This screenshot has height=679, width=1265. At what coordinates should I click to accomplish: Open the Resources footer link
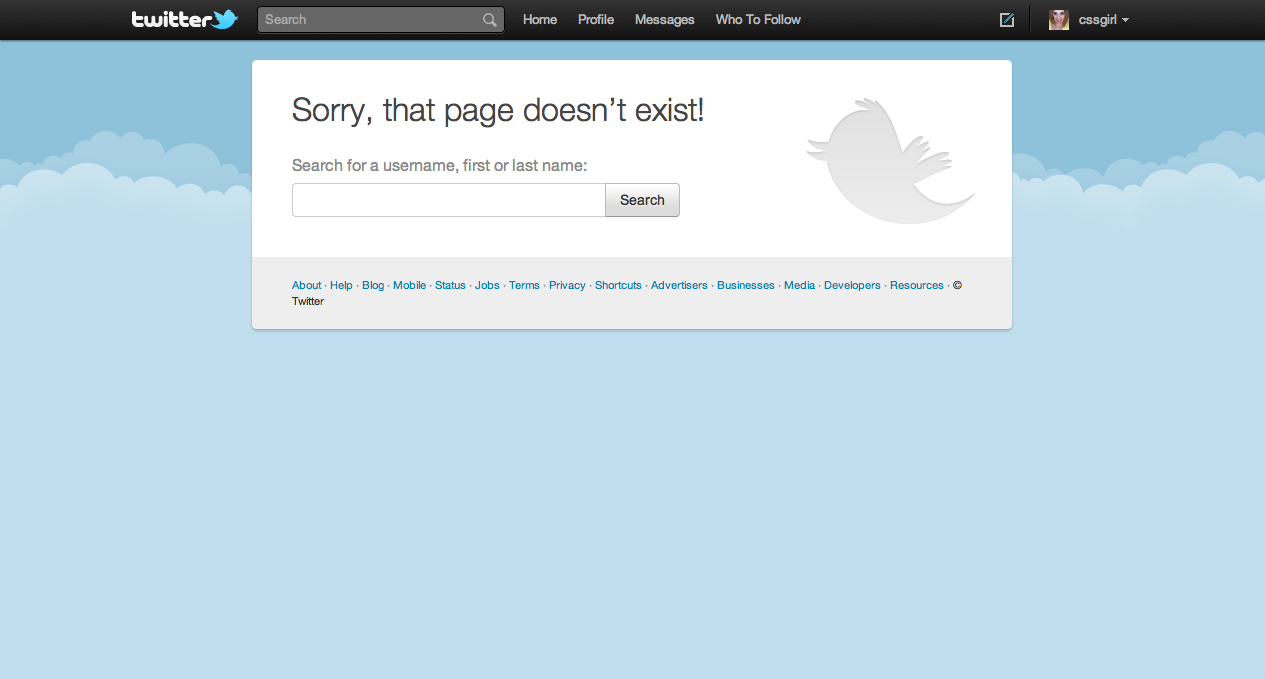tap(917, 285)
